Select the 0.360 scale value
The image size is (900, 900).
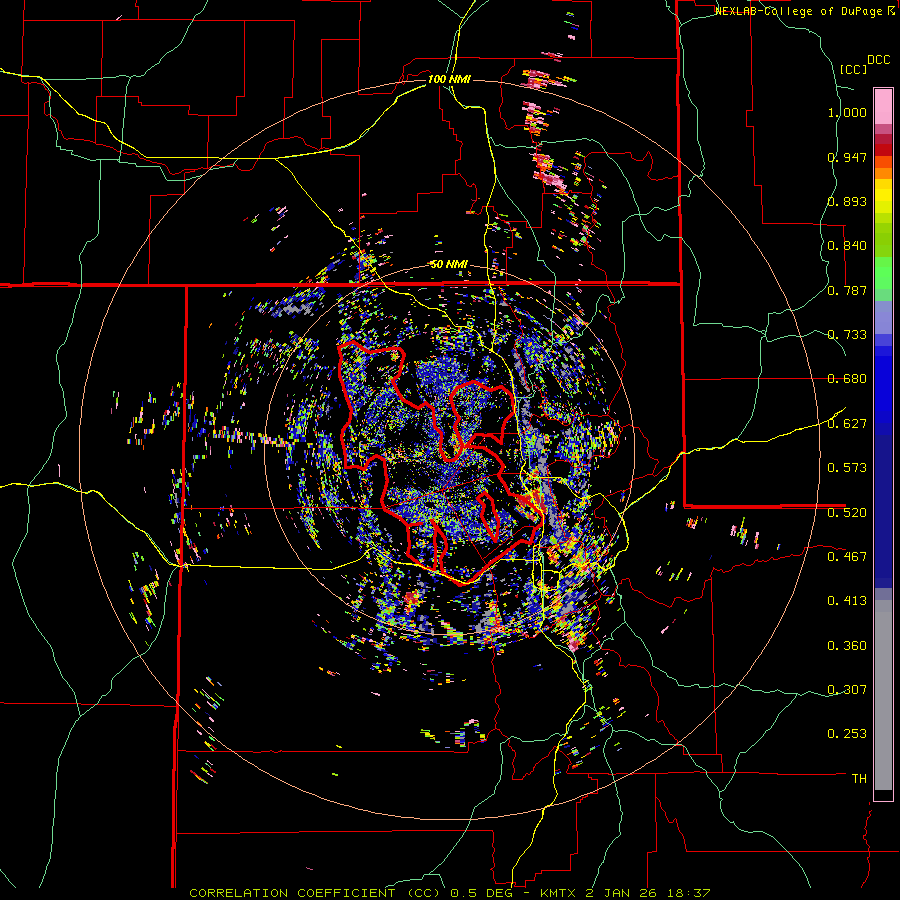[847, 646]
